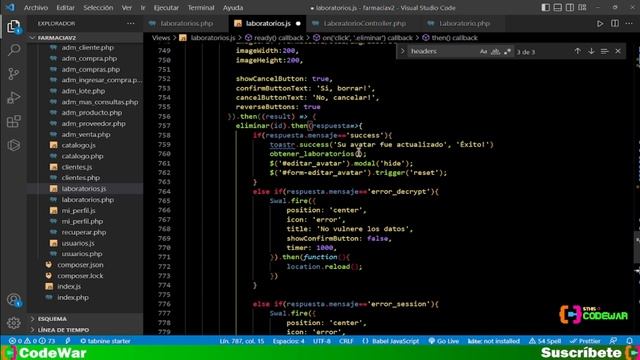Open Run and Debug view
Viewport: 640px width, 360px height.
click(x=13, y=98)
